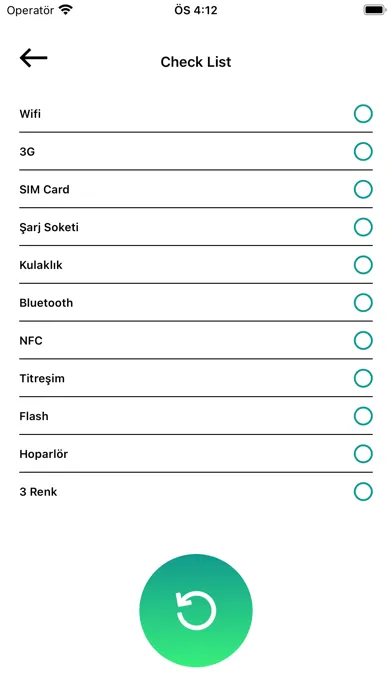The height and width of the screenshot is (696, 392).
Task: Toggle the Flash check circle
Action: pyautogui.click(x=363, y=416)
